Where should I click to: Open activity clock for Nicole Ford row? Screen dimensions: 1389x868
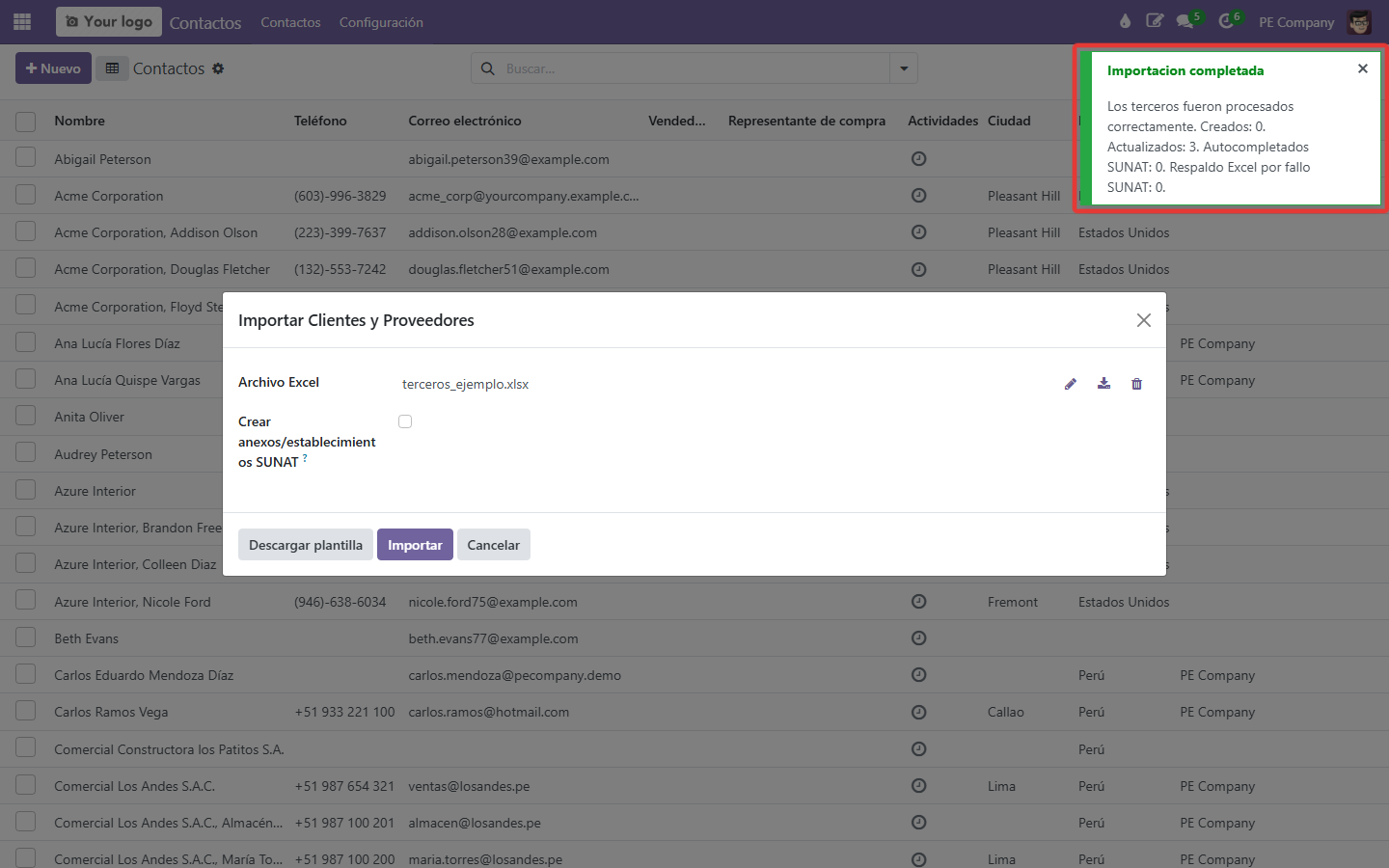919,601
